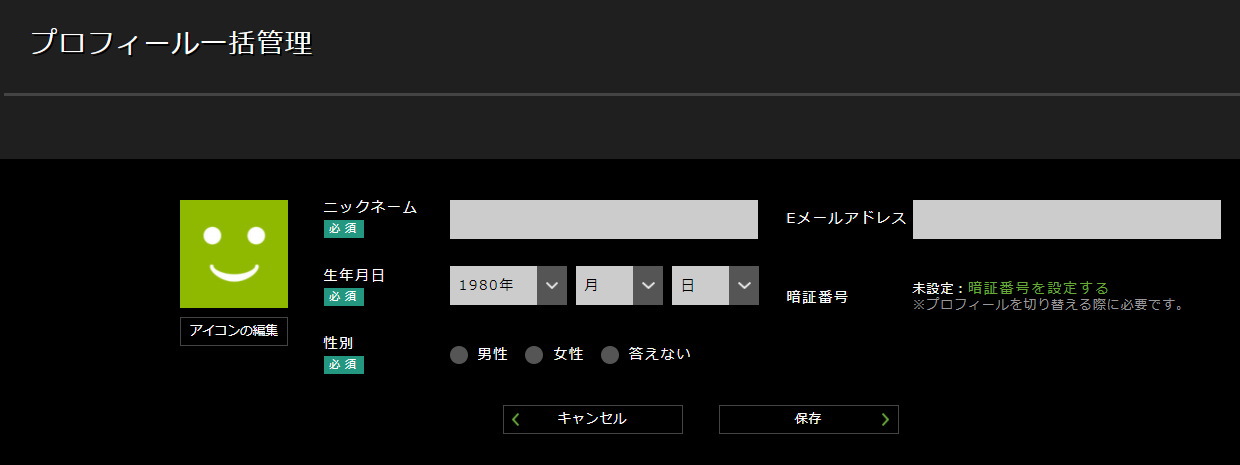Expand the 月 month dropdown
This screenshot has width=1240, height=465.
pyautogui.click(x=619, y=286)
